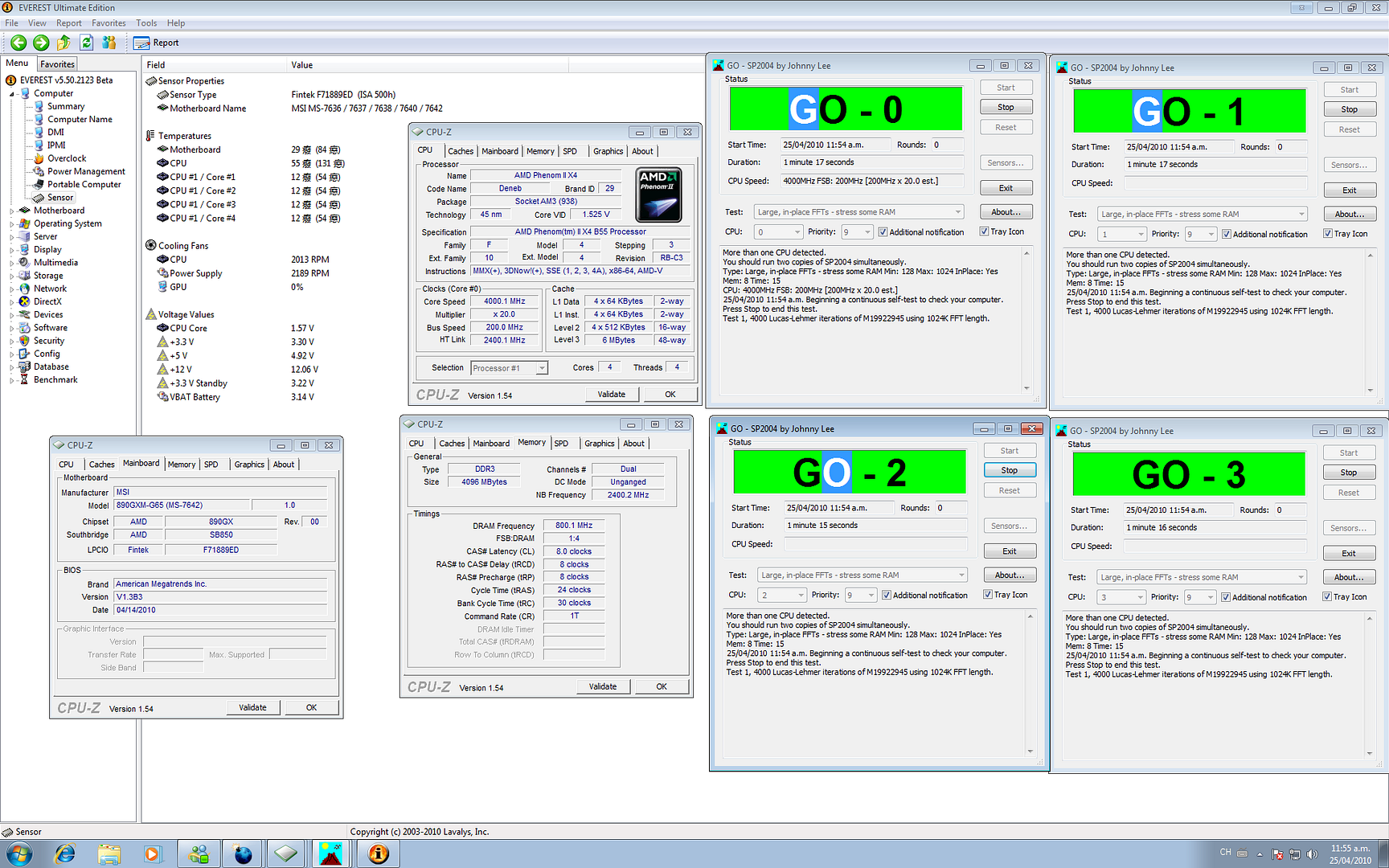
Task: Click the log scrollbar in GO - 2 window
Action: pyautogui.click(x=1030, y=684)
